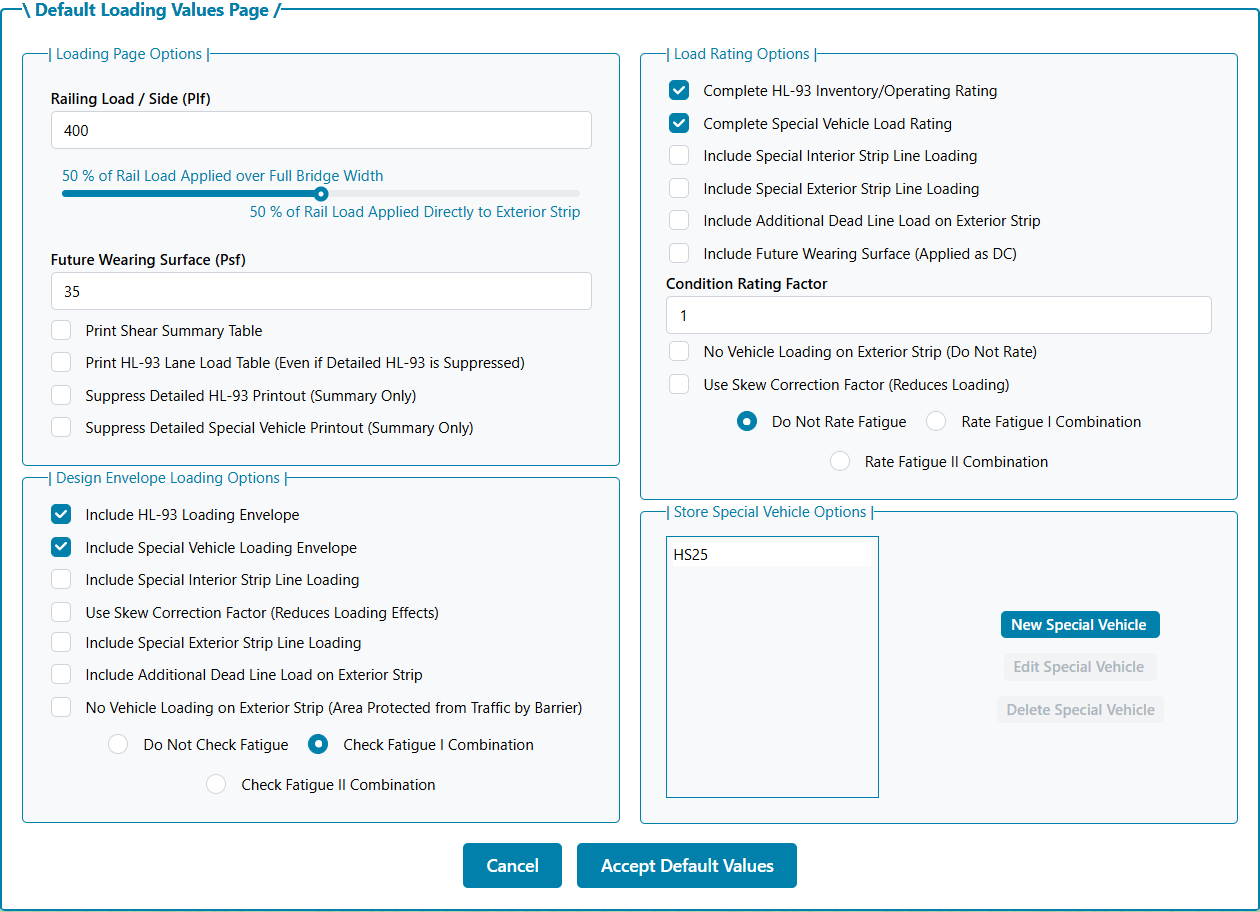Toggle Complete Special Vehicle Load Rating
Image resolution: width=1260 pixels, height=912 pixels.
pyautogui.click(x=679, y=124)
